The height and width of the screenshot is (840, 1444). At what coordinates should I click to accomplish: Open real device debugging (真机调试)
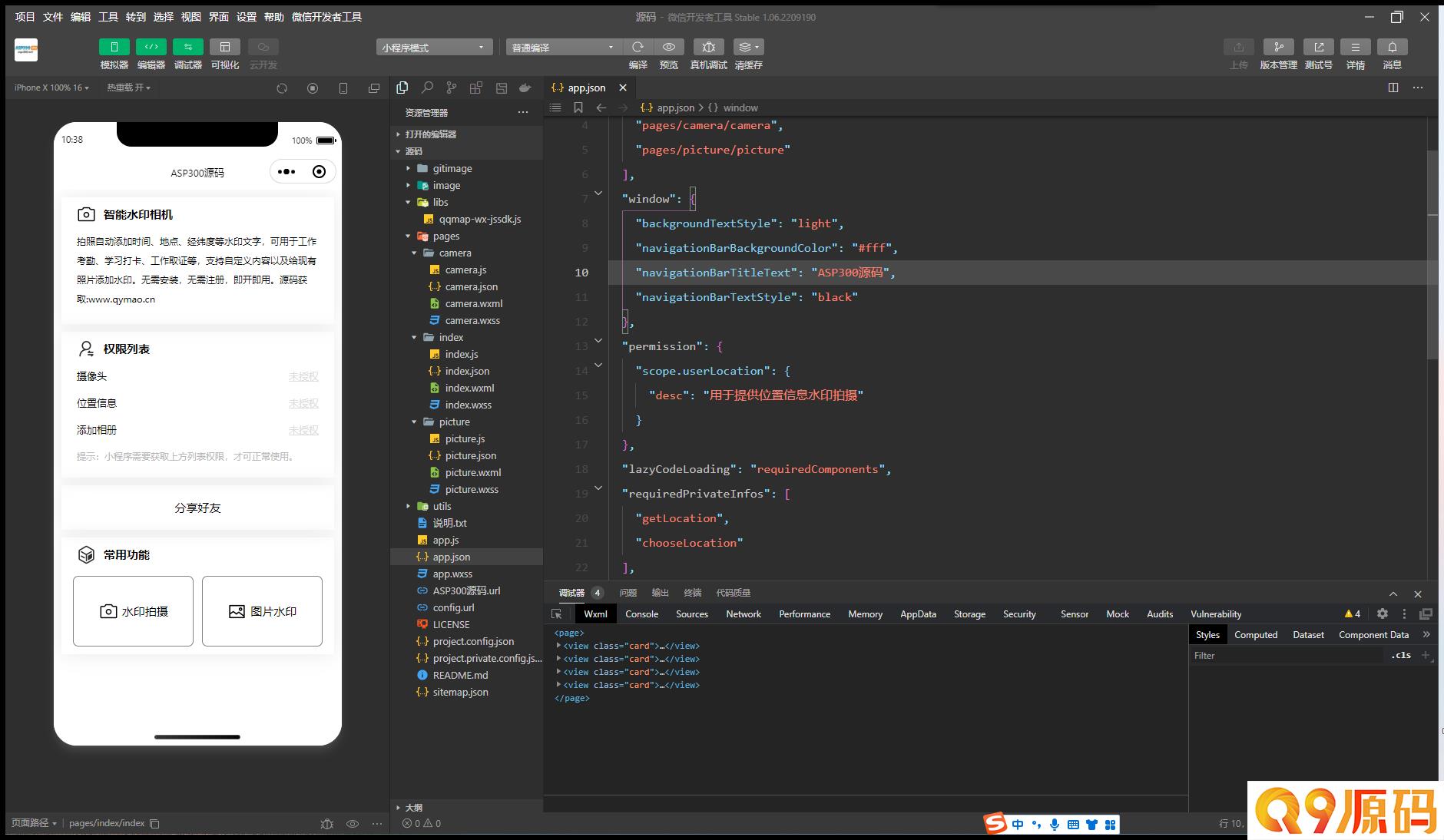[708, 47]
